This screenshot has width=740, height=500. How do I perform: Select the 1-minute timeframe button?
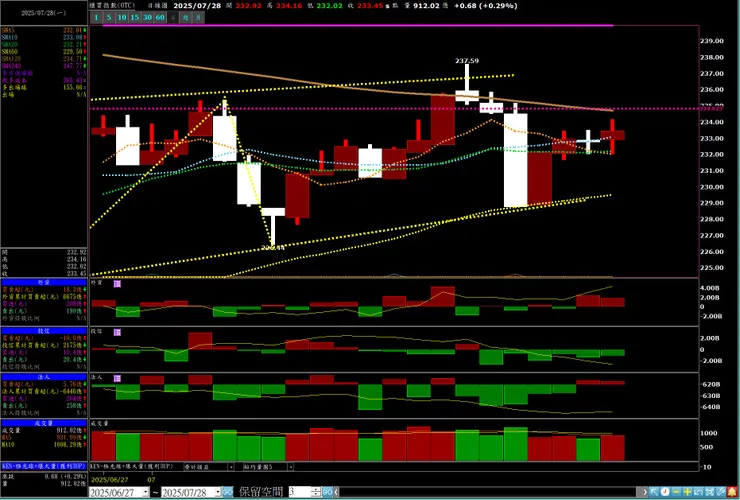96,17
